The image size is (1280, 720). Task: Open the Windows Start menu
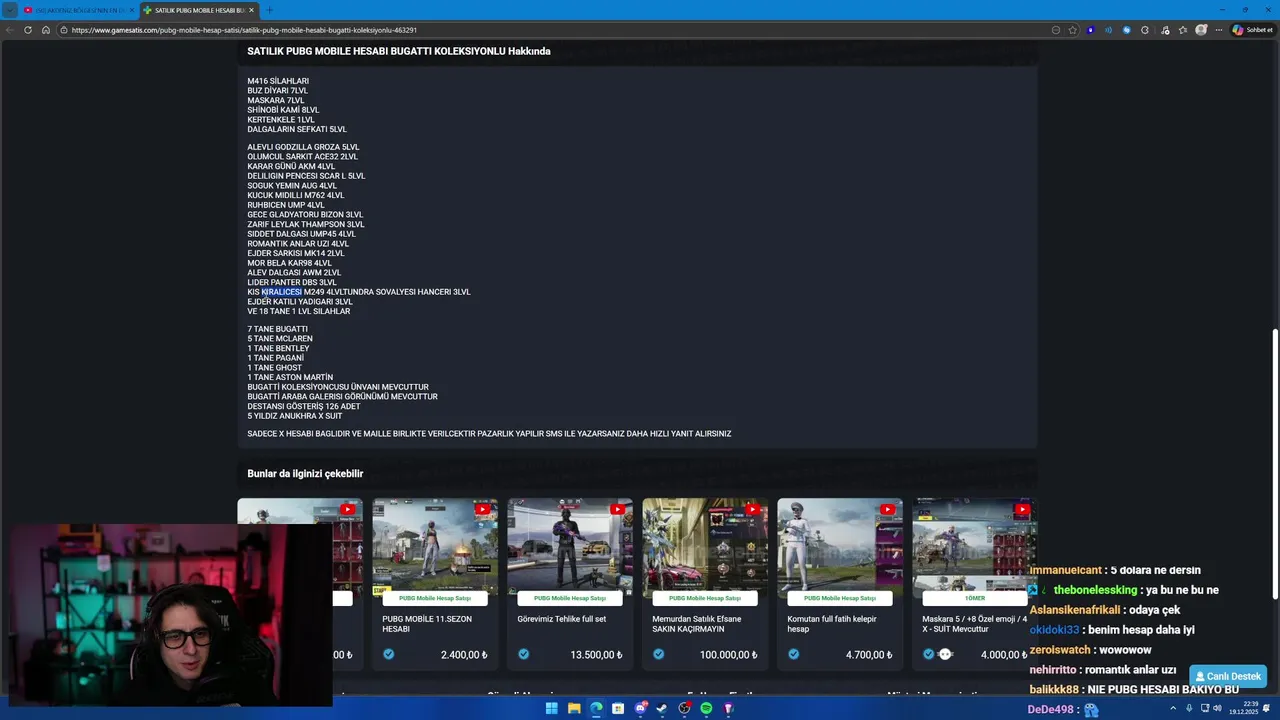[551, 708]
